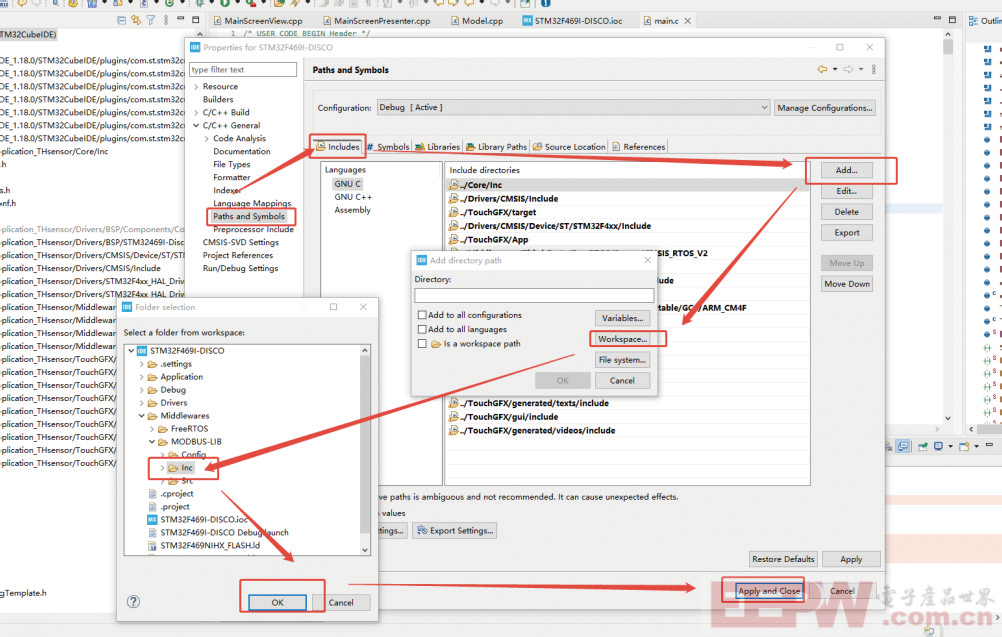
Task: Expand the .settings folder node
Action: point(142,364)
